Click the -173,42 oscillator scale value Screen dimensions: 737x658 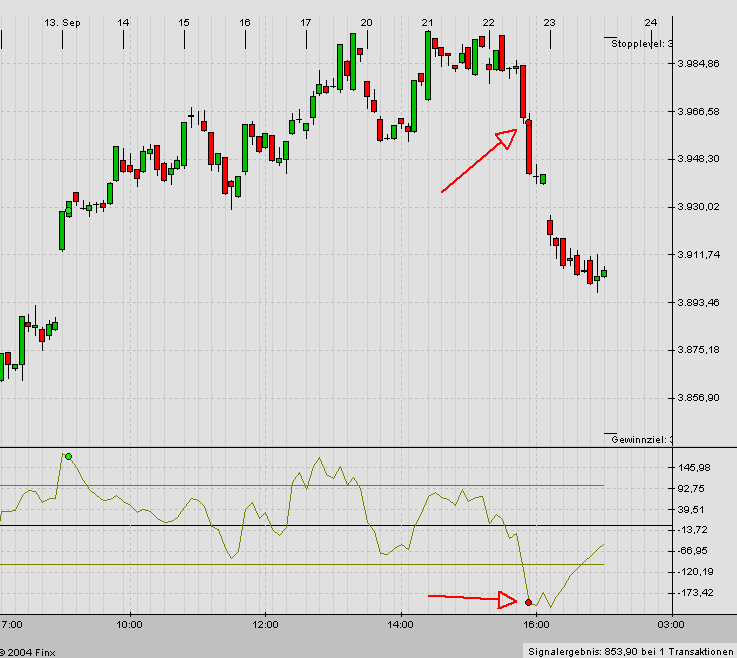[694, 593]
